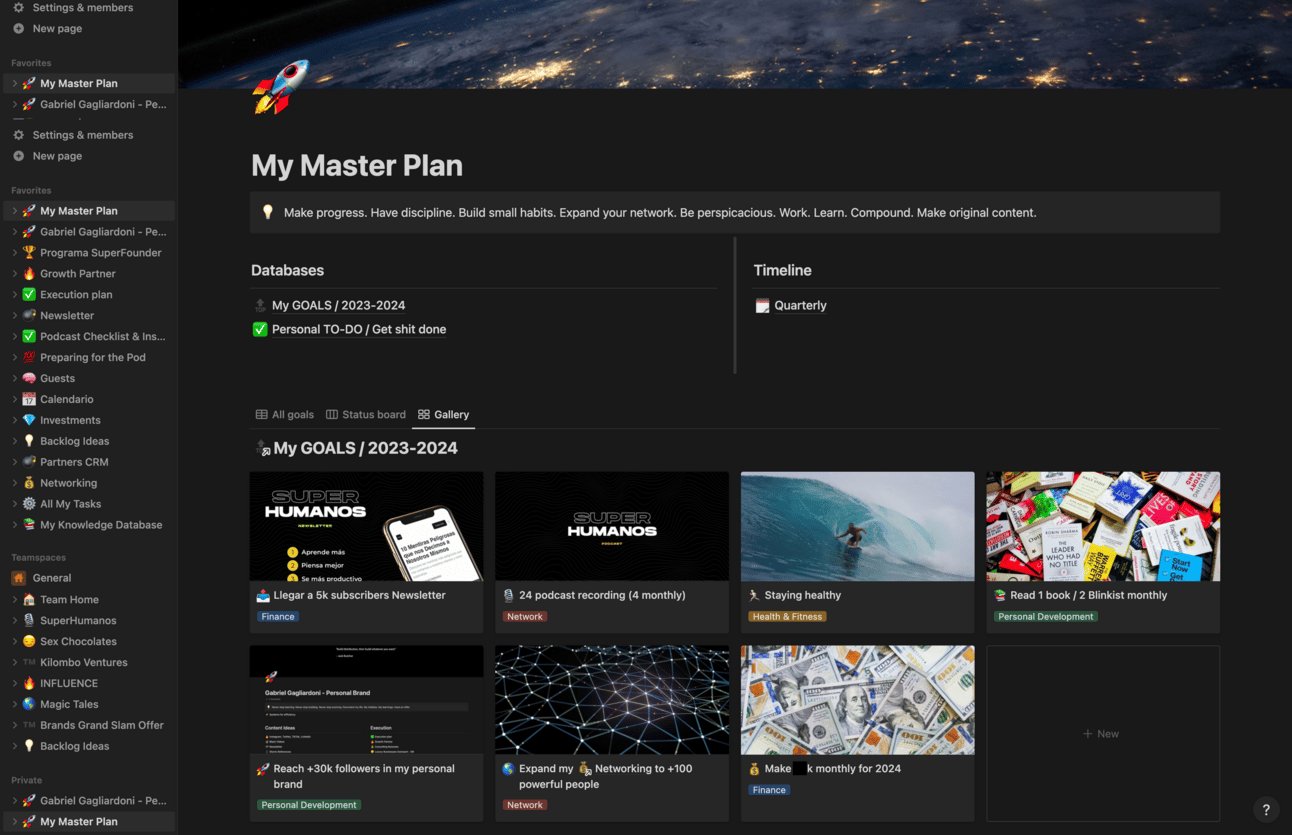Open the help question mark button
This screenshot has height=835, width=1292.
pyautogui.click(x=1266, y=810)
